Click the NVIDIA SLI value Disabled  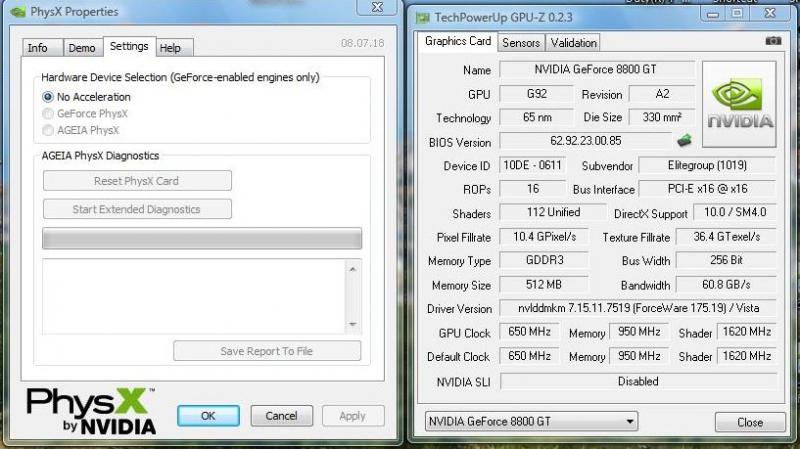pyautogui.click(x=638, y=381)
